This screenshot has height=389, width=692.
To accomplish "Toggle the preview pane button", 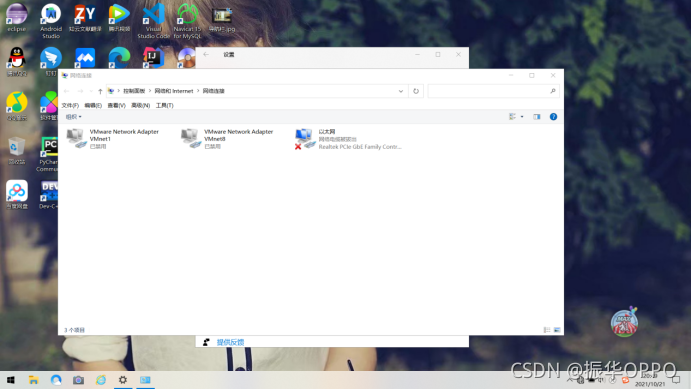I will coord(537,117).
